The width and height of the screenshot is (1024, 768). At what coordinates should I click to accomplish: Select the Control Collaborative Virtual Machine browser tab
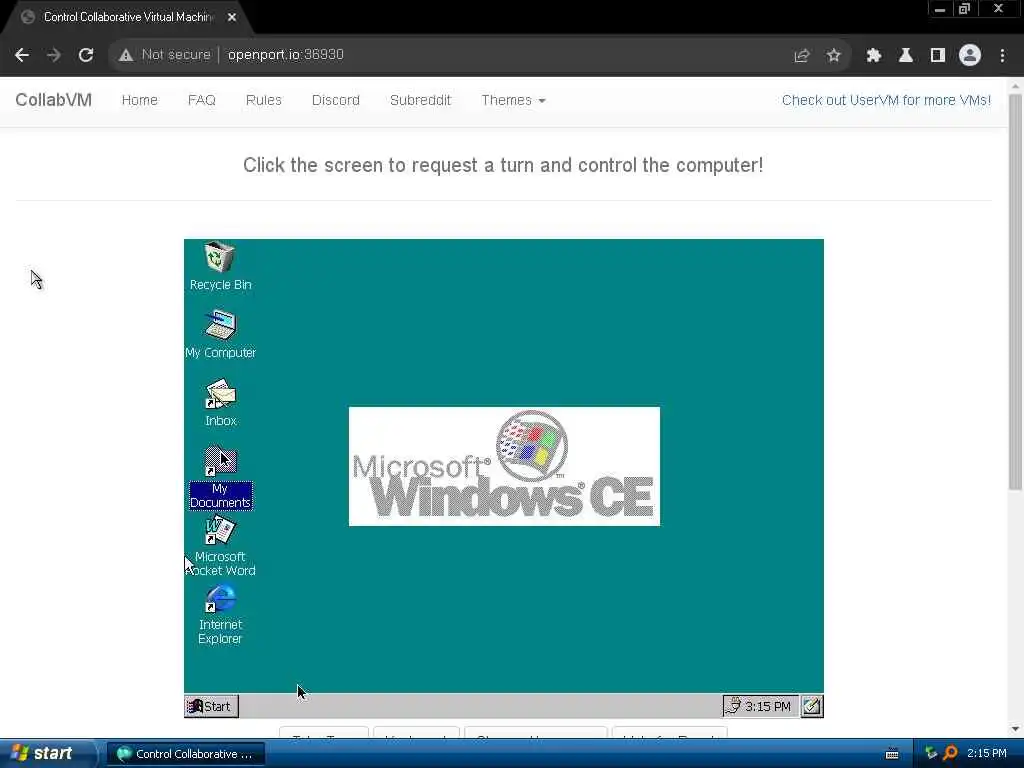click(128, 18)
